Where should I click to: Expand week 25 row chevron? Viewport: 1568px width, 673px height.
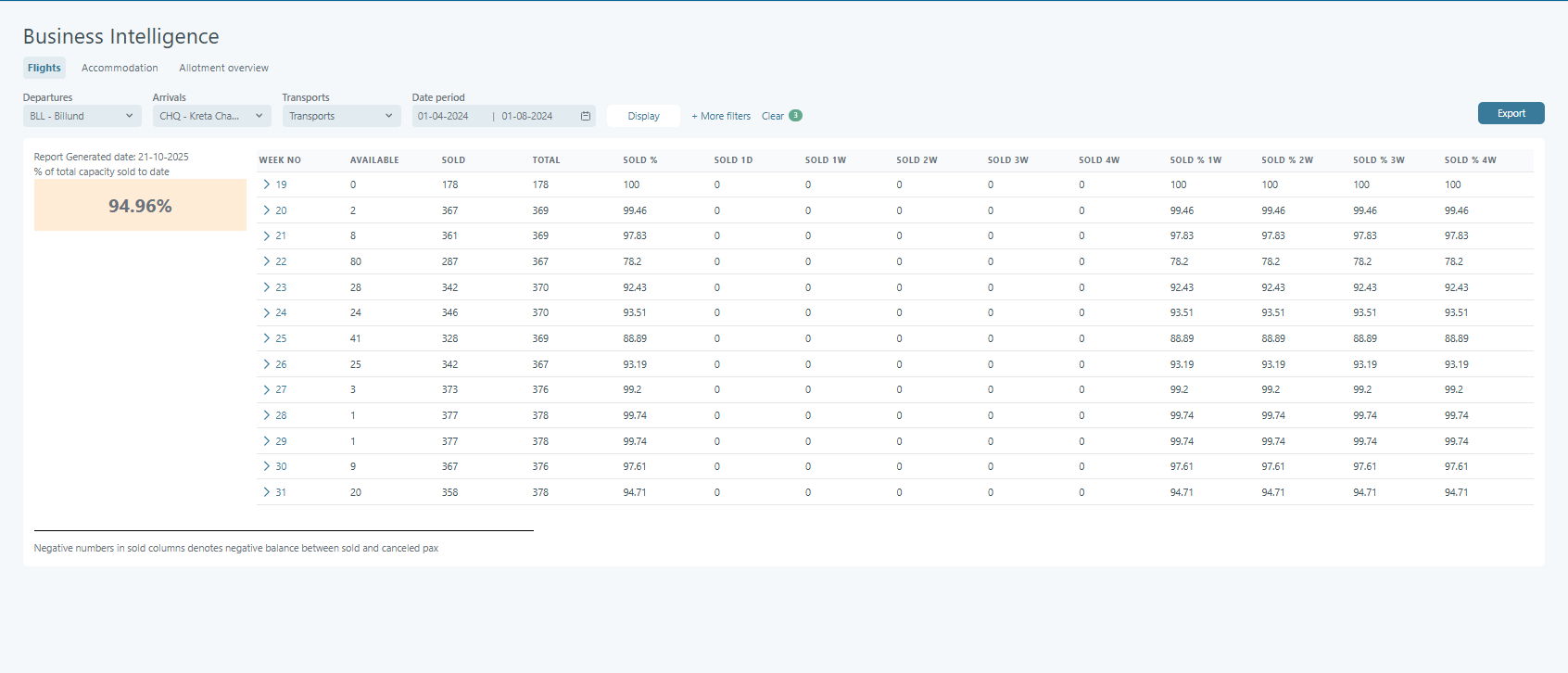click(267, 338)
